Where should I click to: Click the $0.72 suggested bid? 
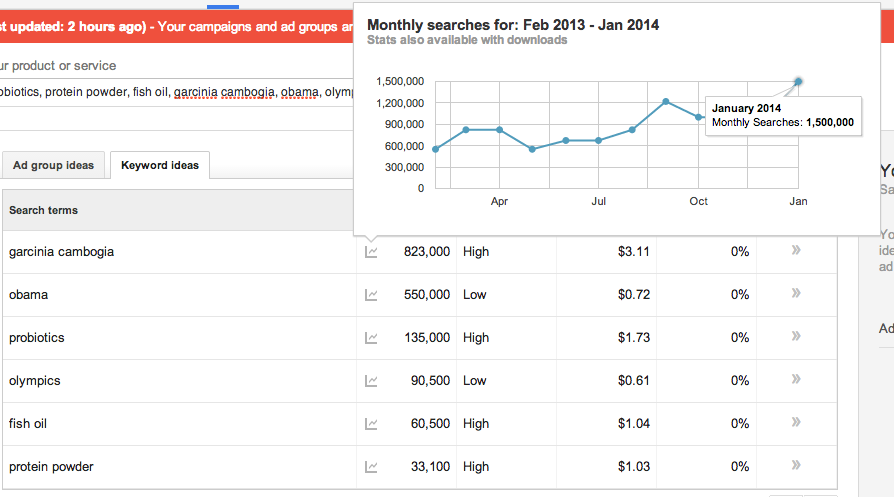tap(633, 295)
